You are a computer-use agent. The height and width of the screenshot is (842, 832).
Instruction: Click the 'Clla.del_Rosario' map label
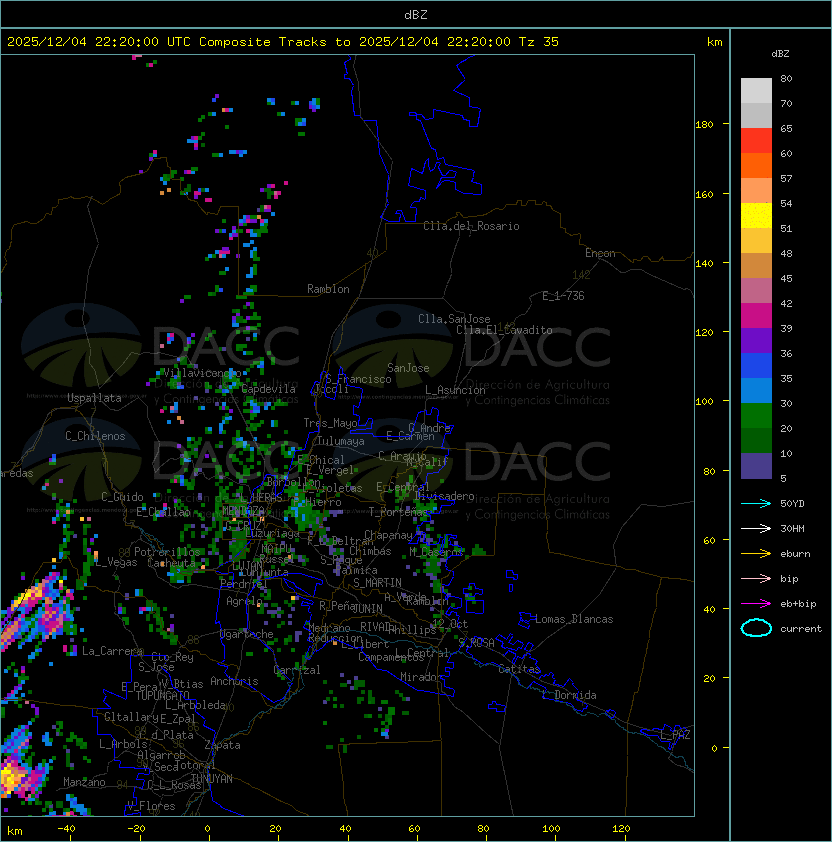(x=471, y=226)
